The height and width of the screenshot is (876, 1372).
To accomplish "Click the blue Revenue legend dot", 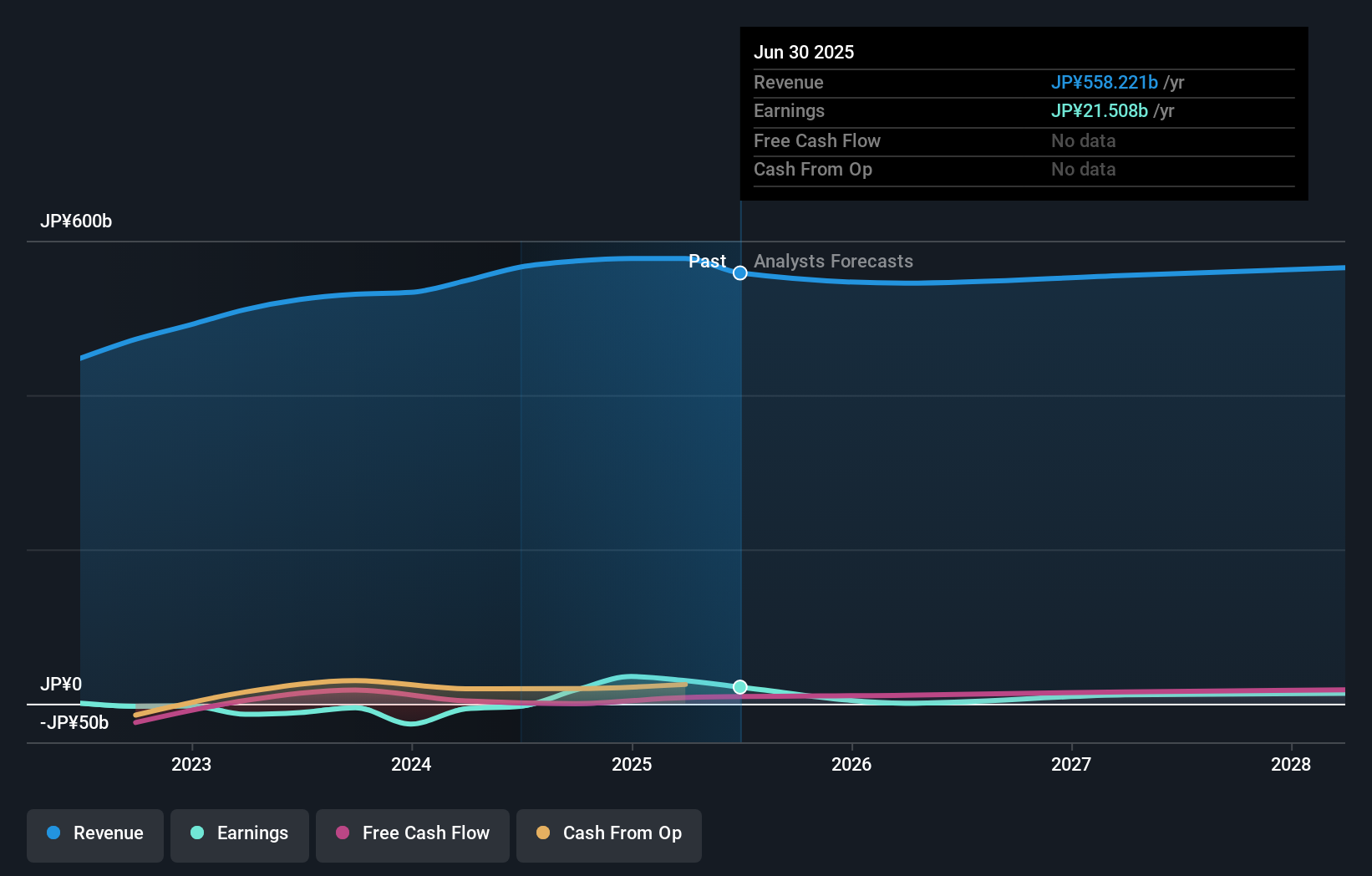I will 53,833.
